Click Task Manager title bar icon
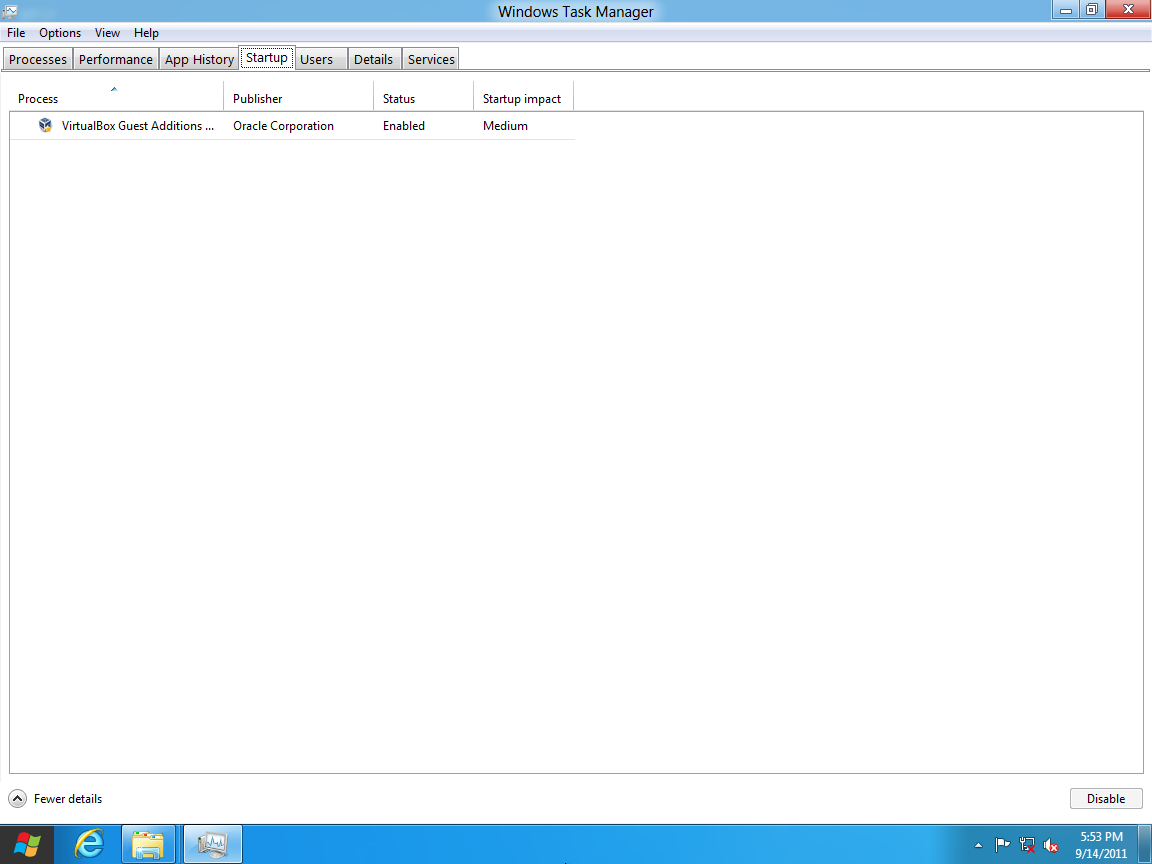The image size is (1152, 864). (x=10, y=11)
